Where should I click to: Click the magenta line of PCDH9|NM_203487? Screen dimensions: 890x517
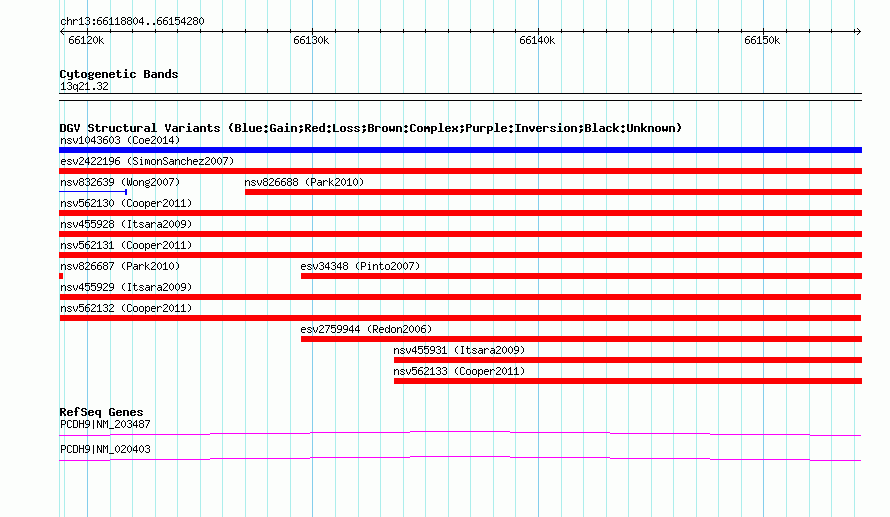pos(460,434)
